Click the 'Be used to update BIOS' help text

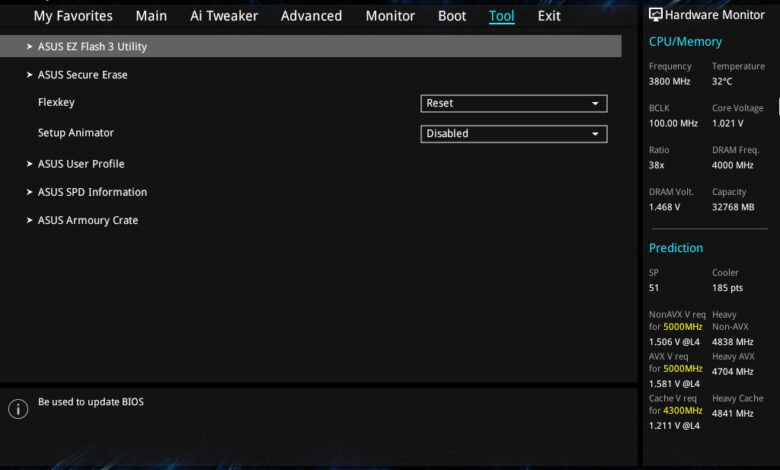tap(91, 402)
